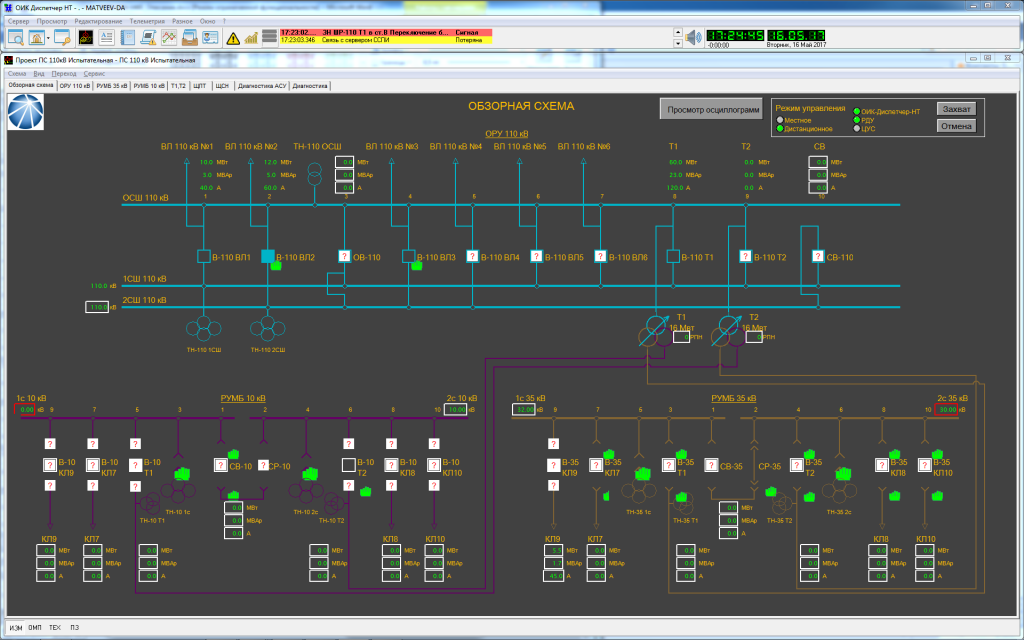Open the trend chart toolbar icon

pyautogui.click(x=169, y=38)
